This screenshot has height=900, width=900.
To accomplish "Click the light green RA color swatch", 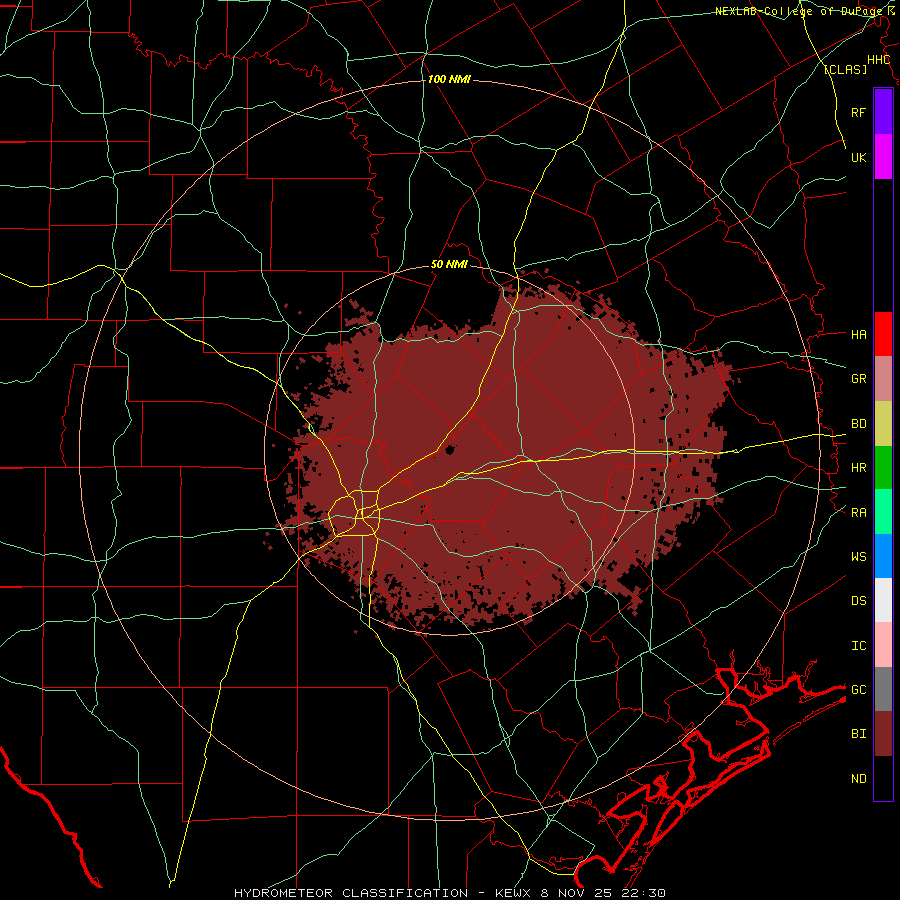I will point(883,512).
